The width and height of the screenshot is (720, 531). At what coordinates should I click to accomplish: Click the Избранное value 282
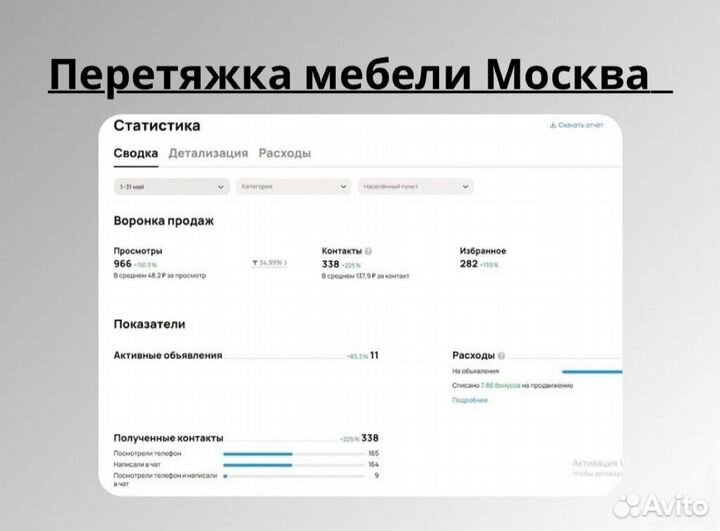coord(469,264)
